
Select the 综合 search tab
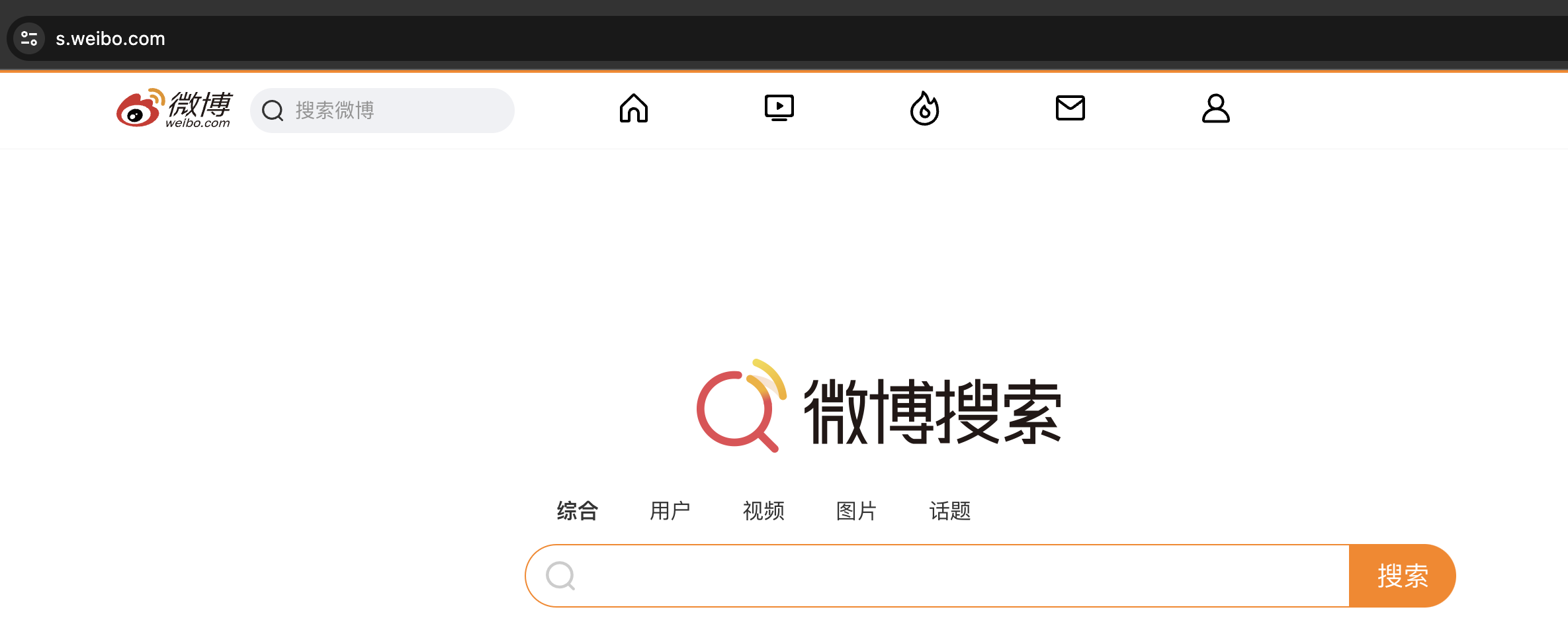pyautogui.click(x=577, y=511)
